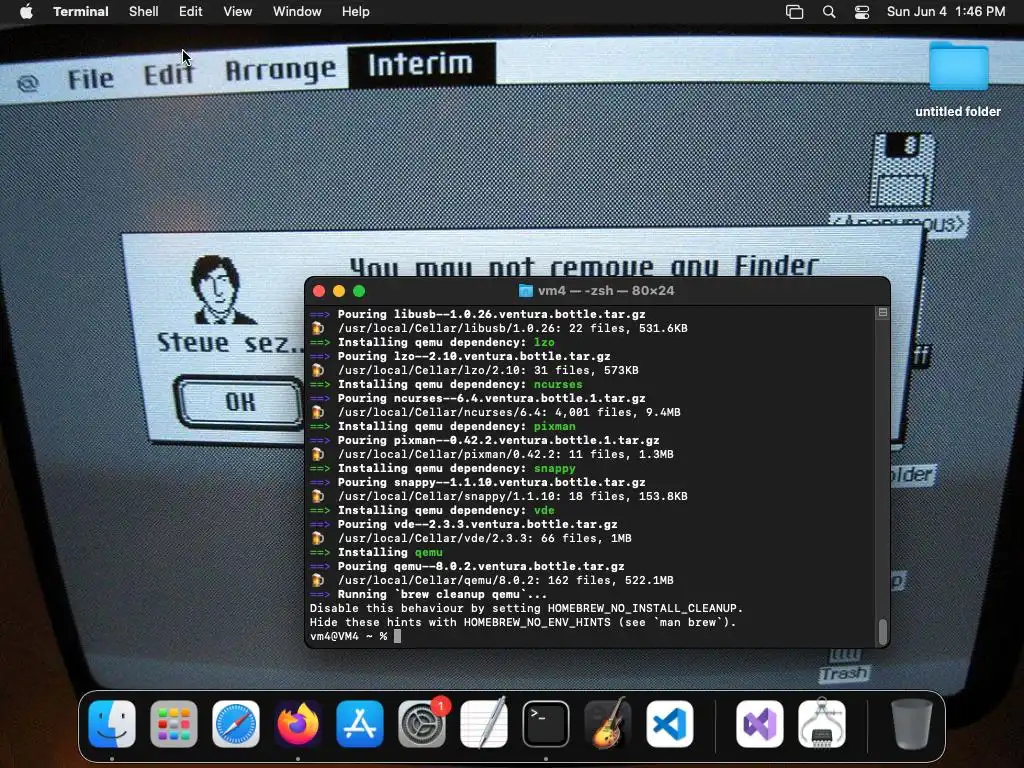Launch GarageBand from the Dock
1024x768 pixels.
(608, 724)
